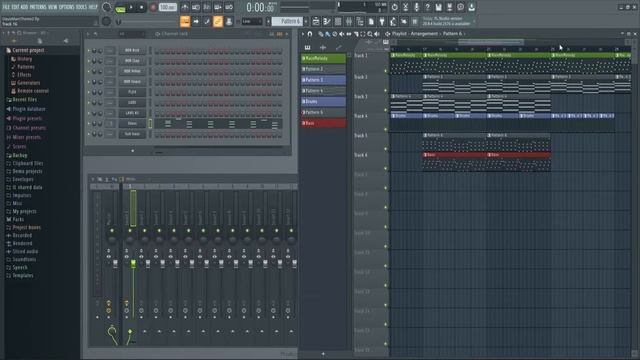The image size is (640, 360).
Task: Toggle pattern/song mode switch
Action: click(x=120, y=8)
